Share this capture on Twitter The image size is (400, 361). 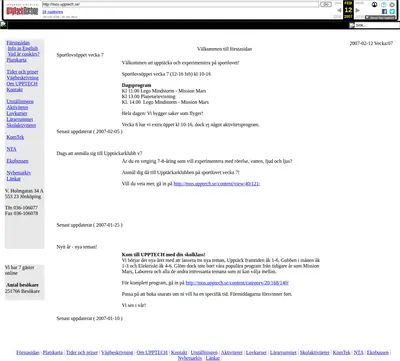[392, 11]
